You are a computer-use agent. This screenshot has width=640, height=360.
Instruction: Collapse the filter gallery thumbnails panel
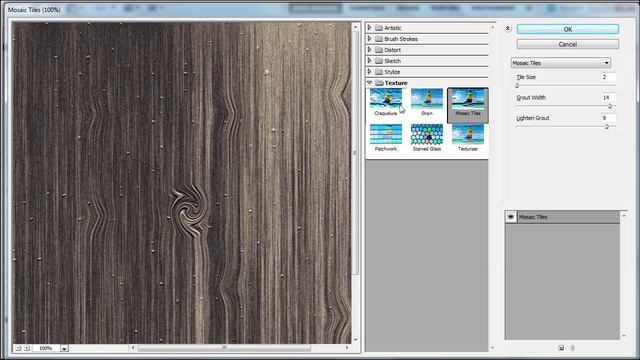tap(507, 29)
